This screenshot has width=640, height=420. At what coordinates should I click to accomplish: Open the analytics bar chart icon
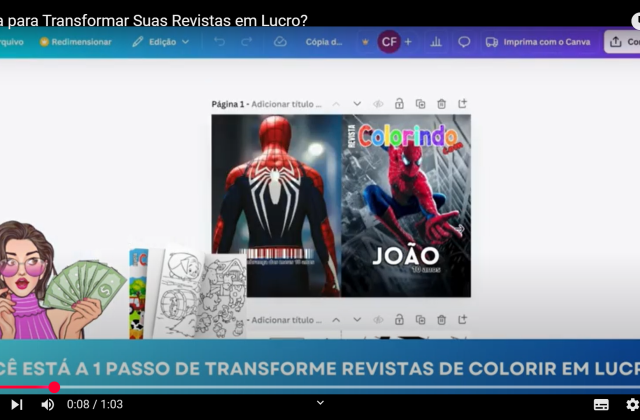point(436,42)
